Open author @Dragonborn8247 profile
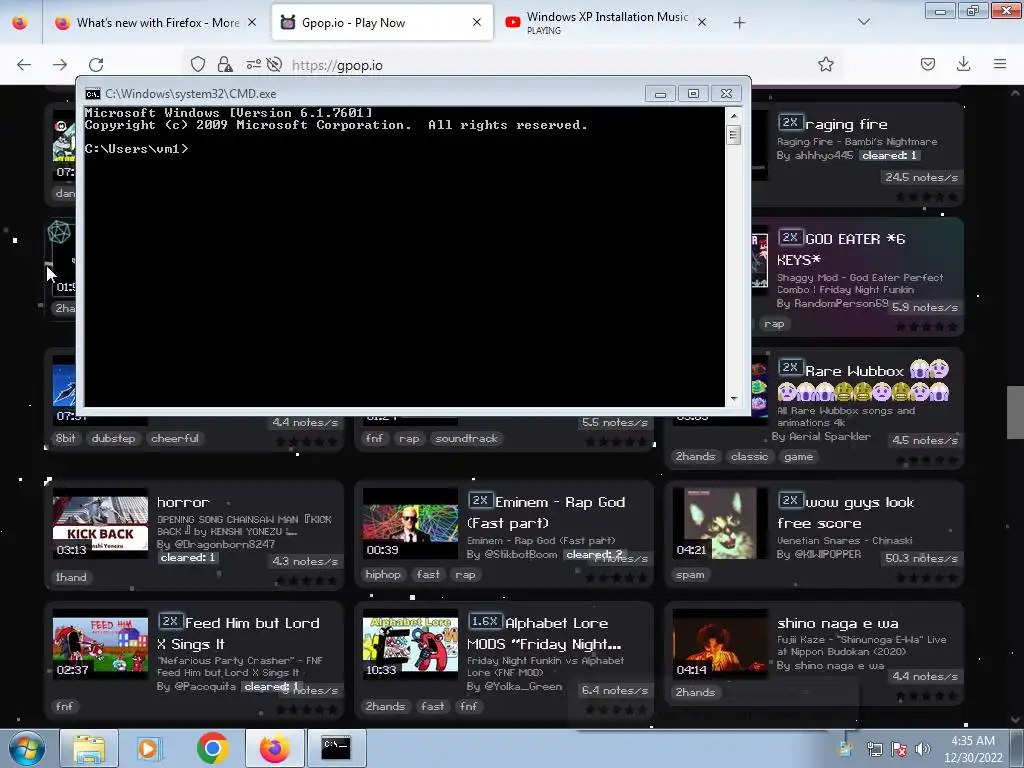Viewport: 1024px width, 768px height. tap(225, 544)
